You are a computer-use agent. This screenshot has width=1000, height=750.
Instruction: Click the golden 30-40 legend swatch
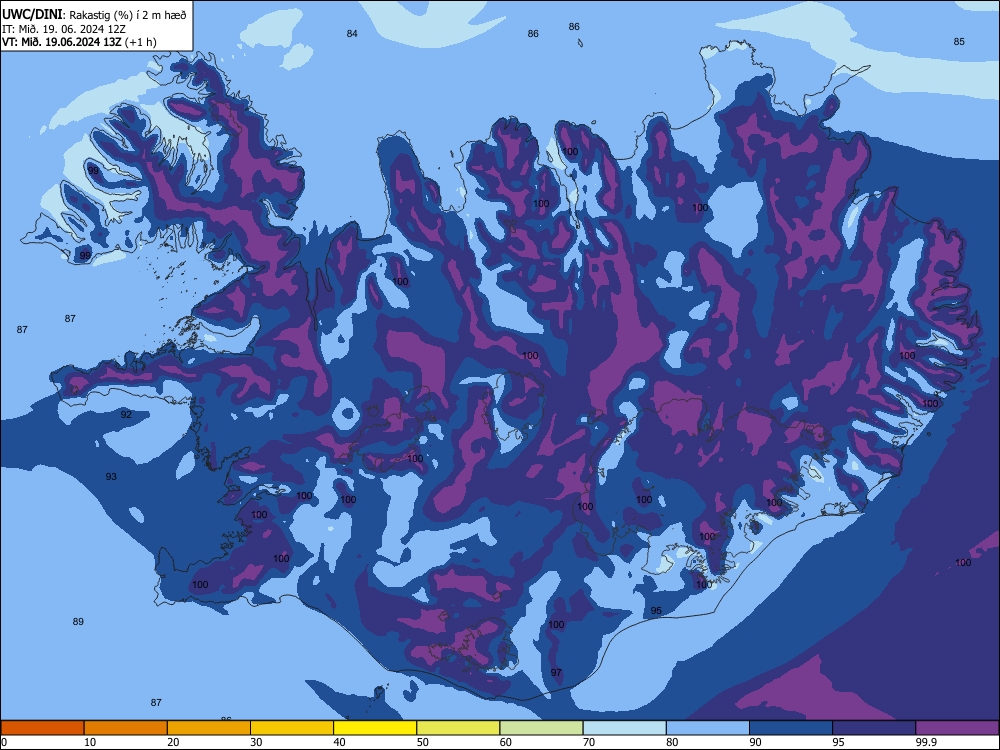coord(292,728)
